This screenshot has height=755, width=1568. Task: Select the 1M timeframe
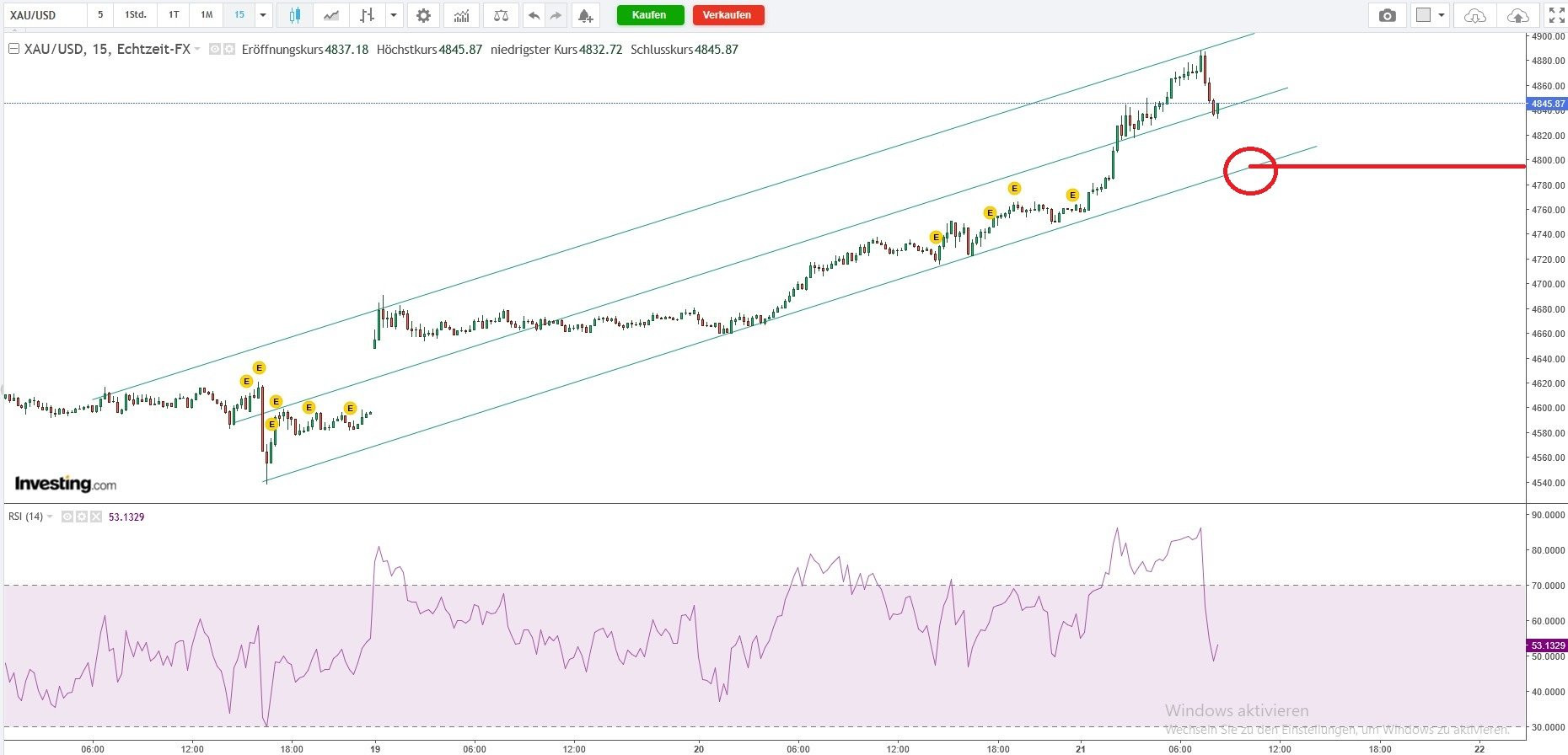(207, 15)
